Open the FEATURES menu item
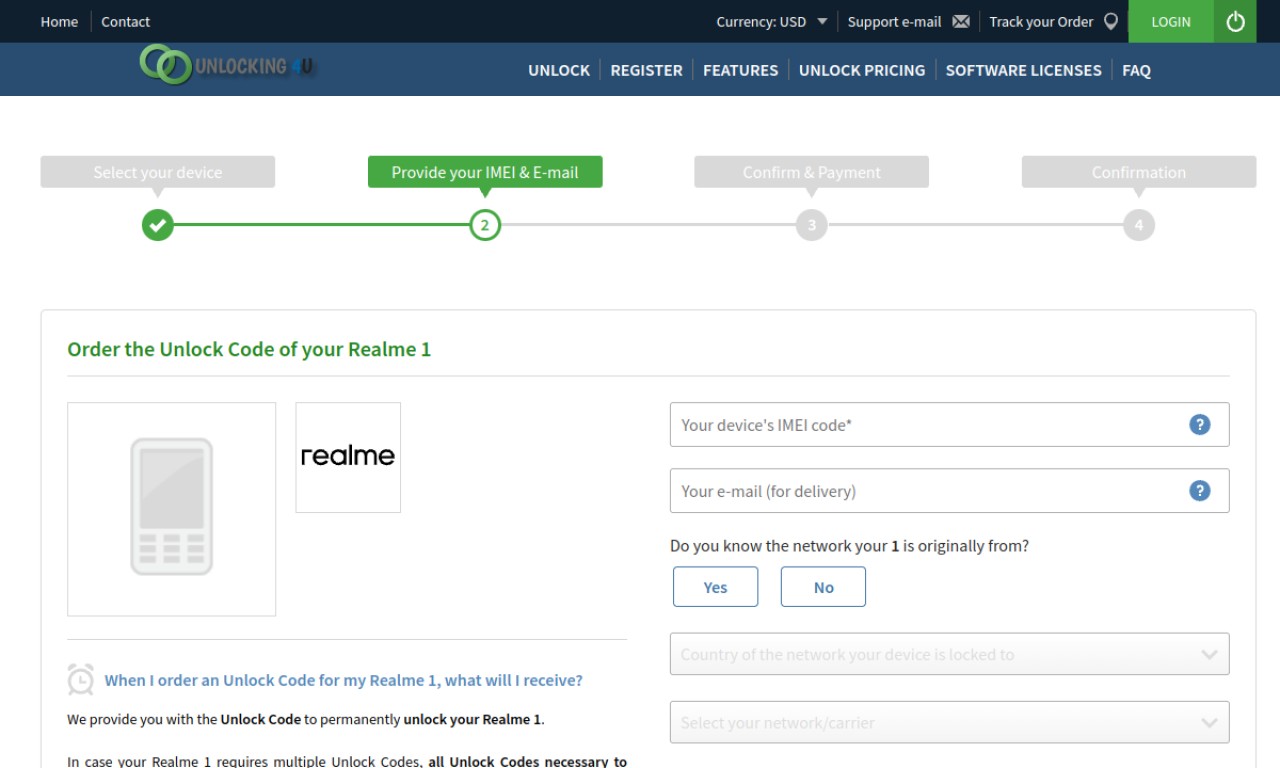Image resolution: width=1280 pixels, height=768 pixels. [740, 70]
